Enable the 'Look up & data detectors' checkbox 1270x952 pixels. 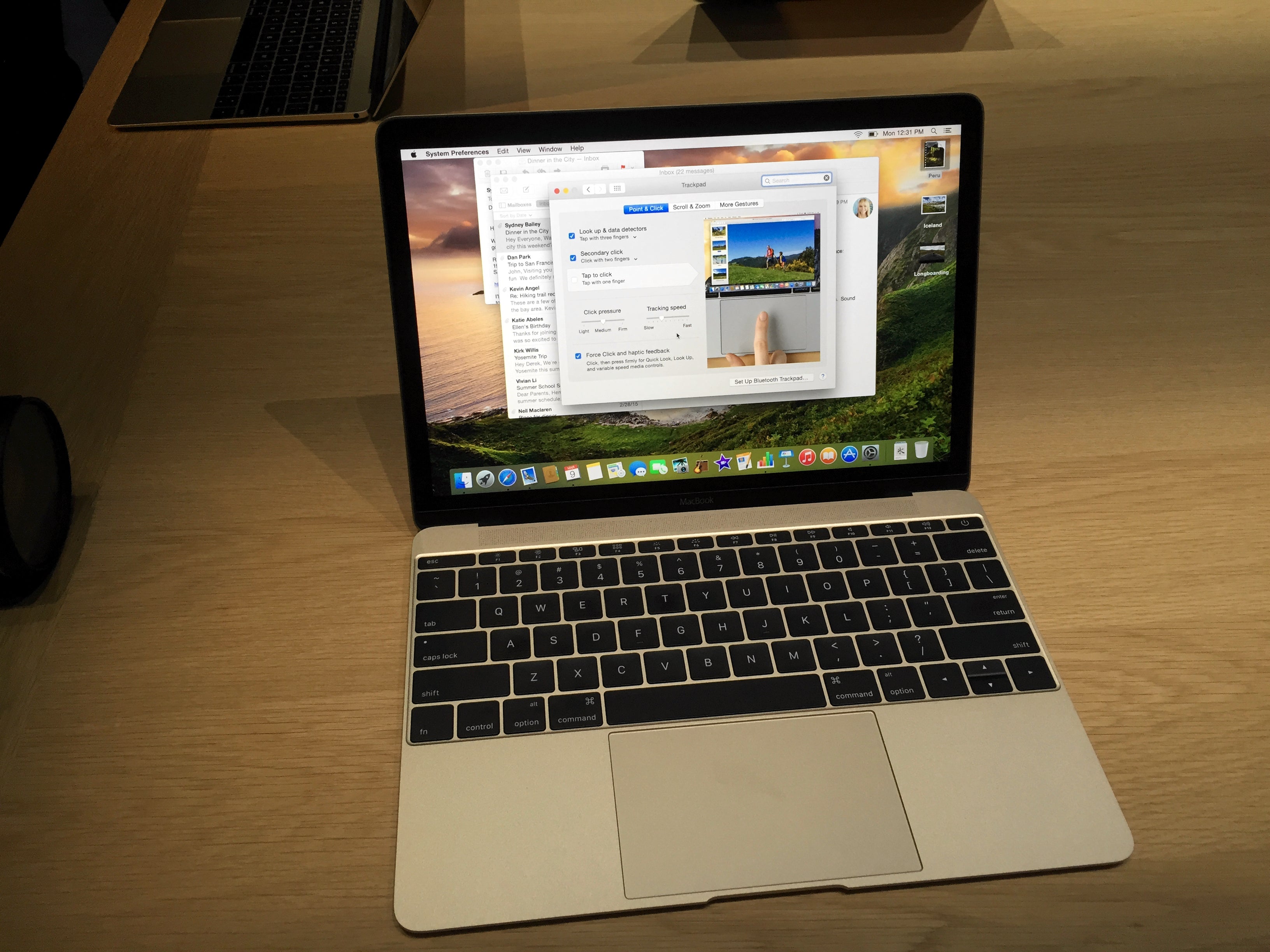pos(570,232)
